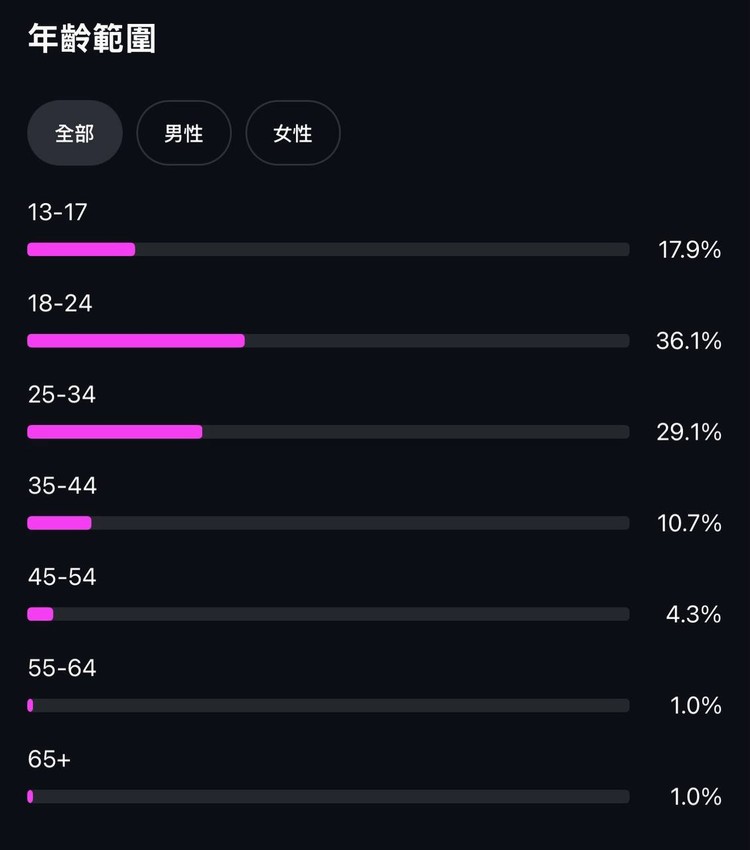The width and height of the screenshot is (750, 850).
Task: Tap the 36.1% percentage value
Action: click(x=688, y=341)
